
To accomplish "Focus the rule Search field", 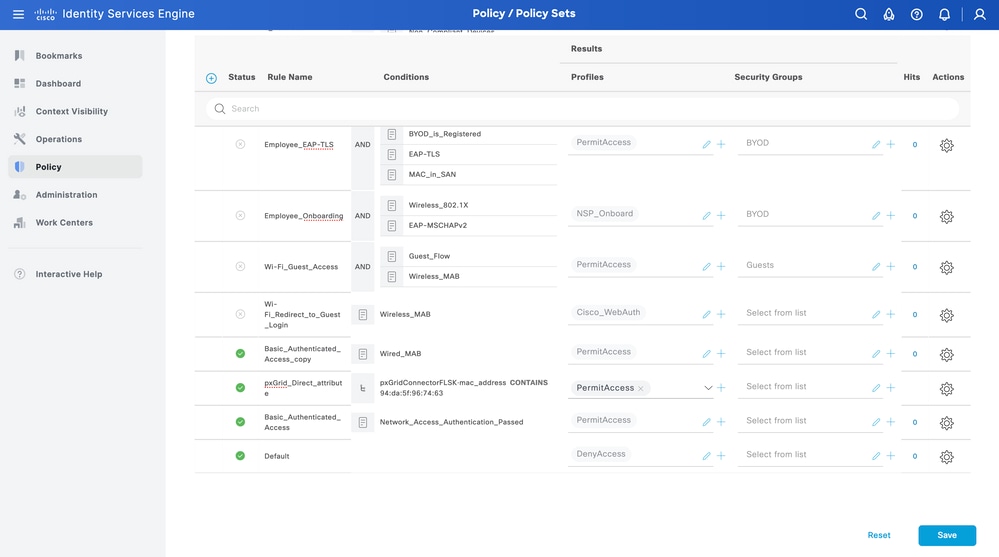I will tap(582, 109).
